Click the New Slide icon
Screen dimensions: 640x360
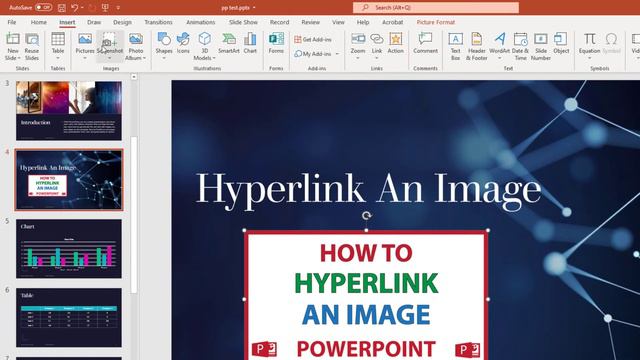coord(13,39)
